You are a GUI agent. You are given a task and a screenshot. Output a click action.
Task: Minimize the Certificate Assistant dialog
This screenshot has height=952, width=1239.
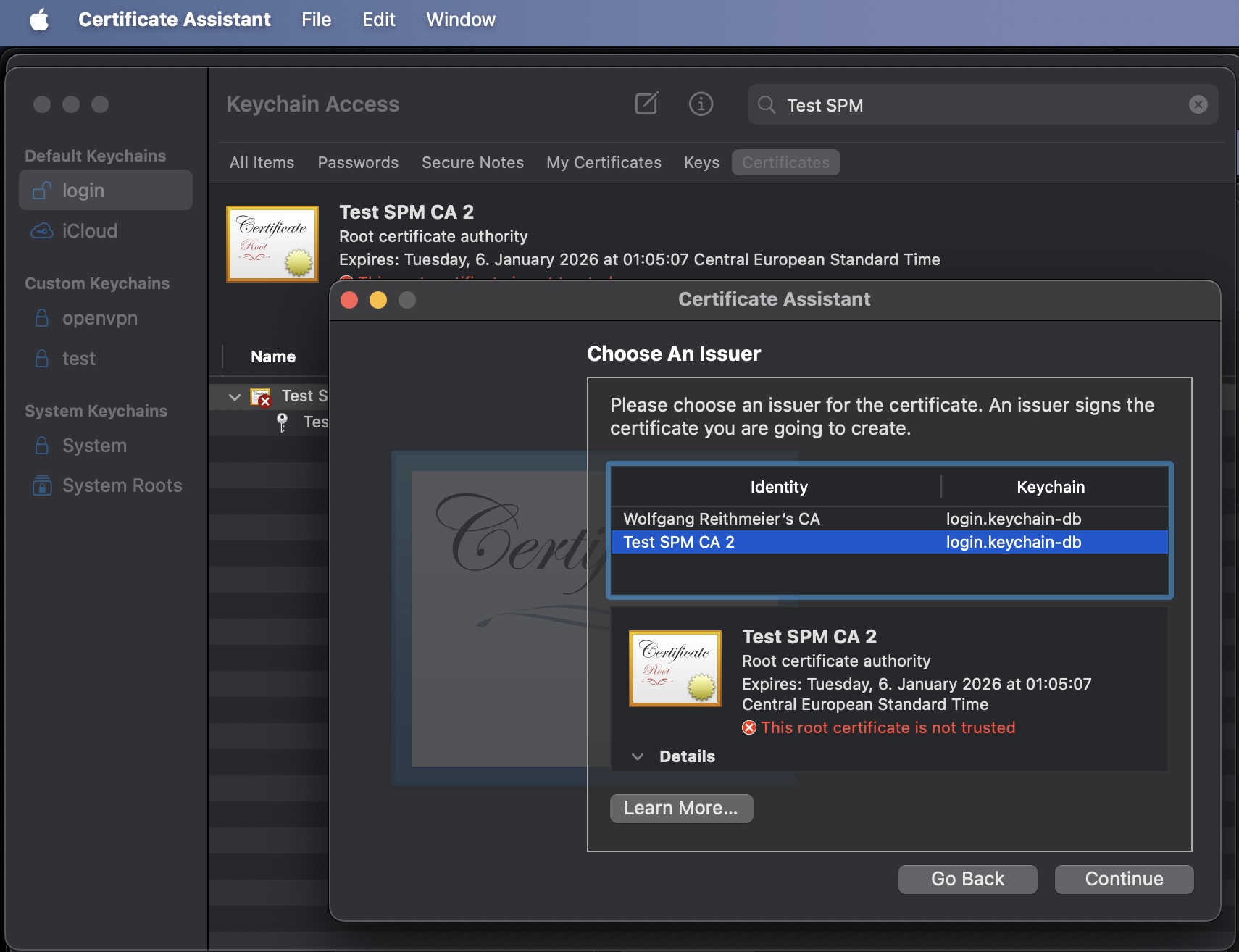(378, 300)
